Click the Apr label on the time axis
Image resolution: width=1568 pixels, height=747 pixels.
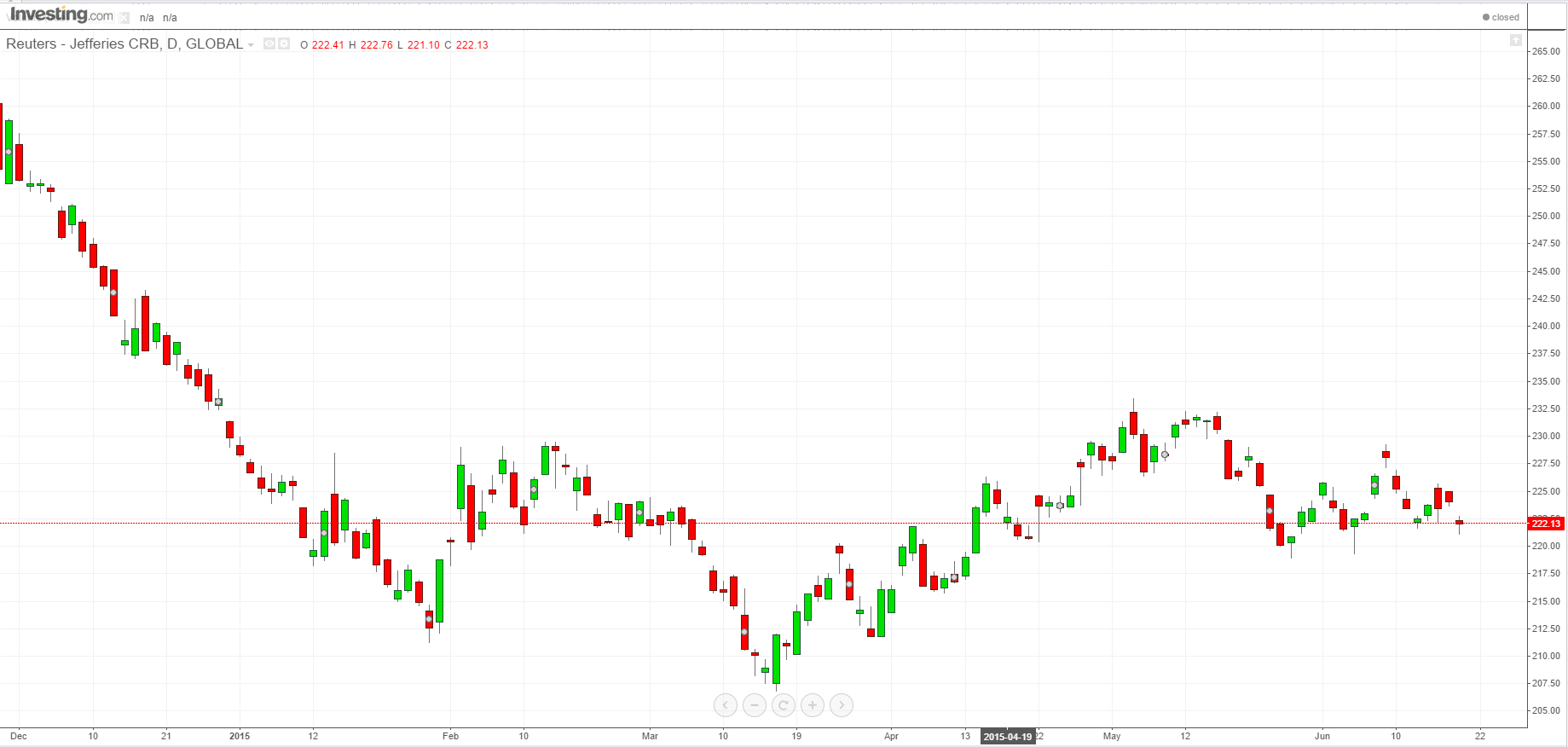891,736
